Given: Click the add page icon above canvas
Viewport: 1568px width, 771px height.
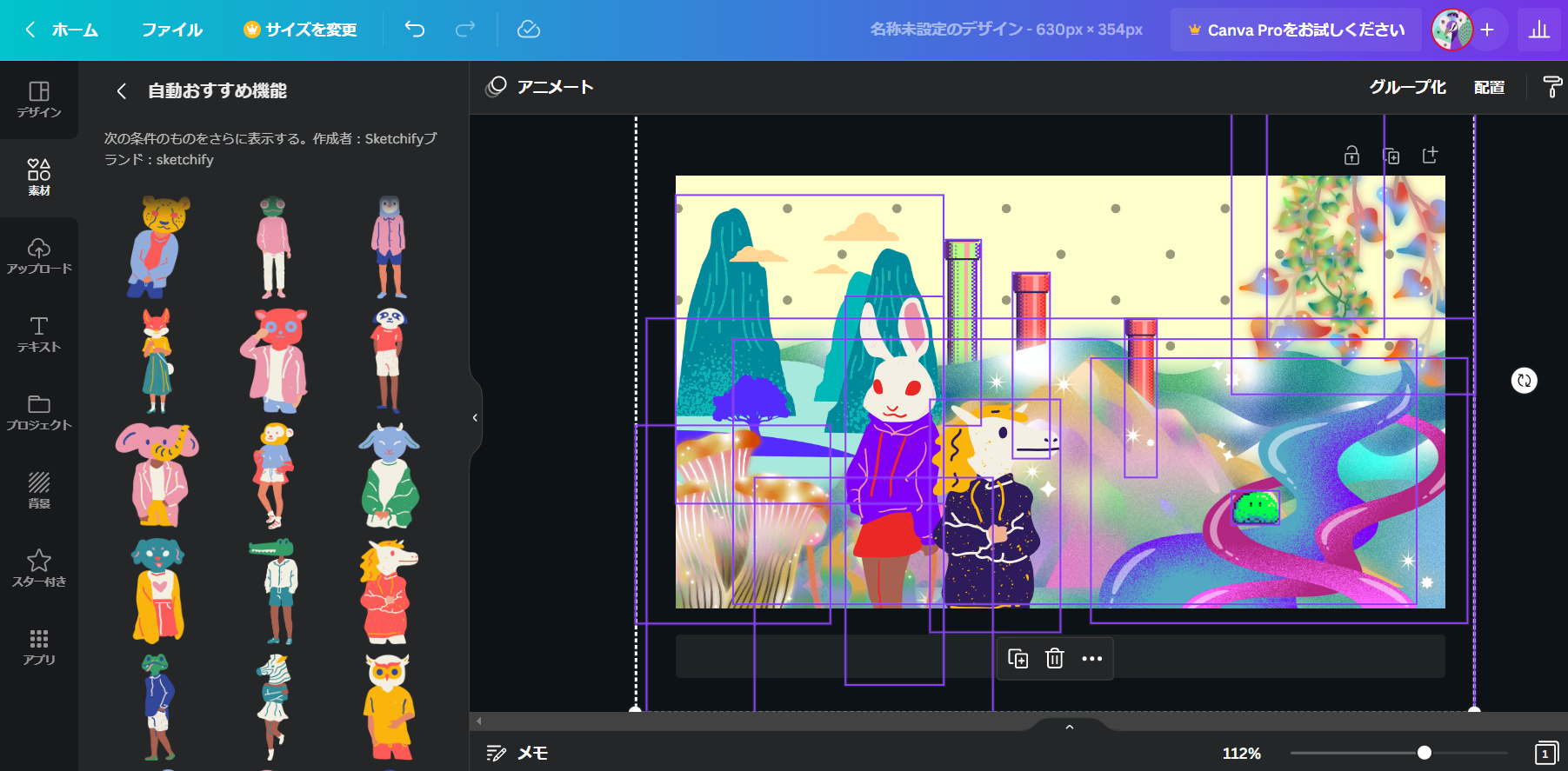Looking at the screenshot, I should point(1430,156).
